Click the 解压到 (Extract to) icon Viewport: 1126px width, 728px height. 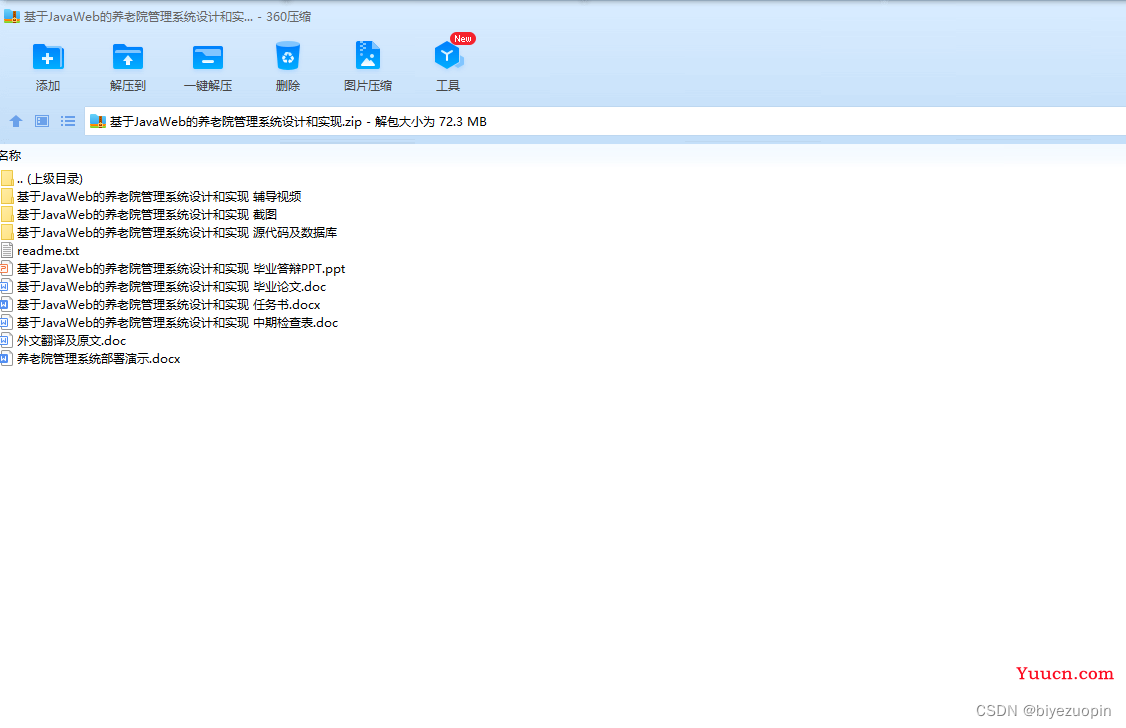point(128,57)
